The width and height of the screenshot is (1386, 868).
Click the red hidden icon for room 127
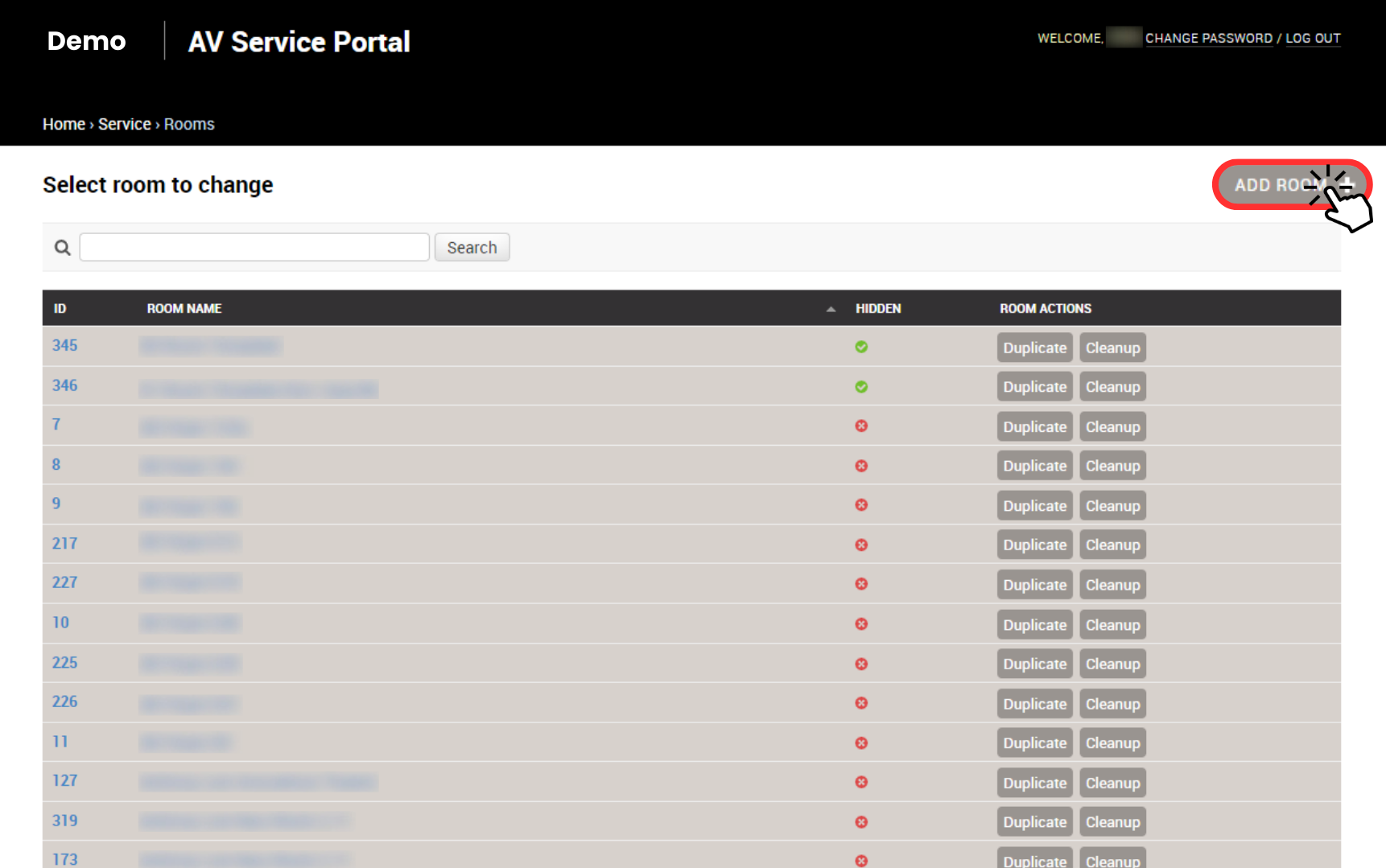(861, 782)
